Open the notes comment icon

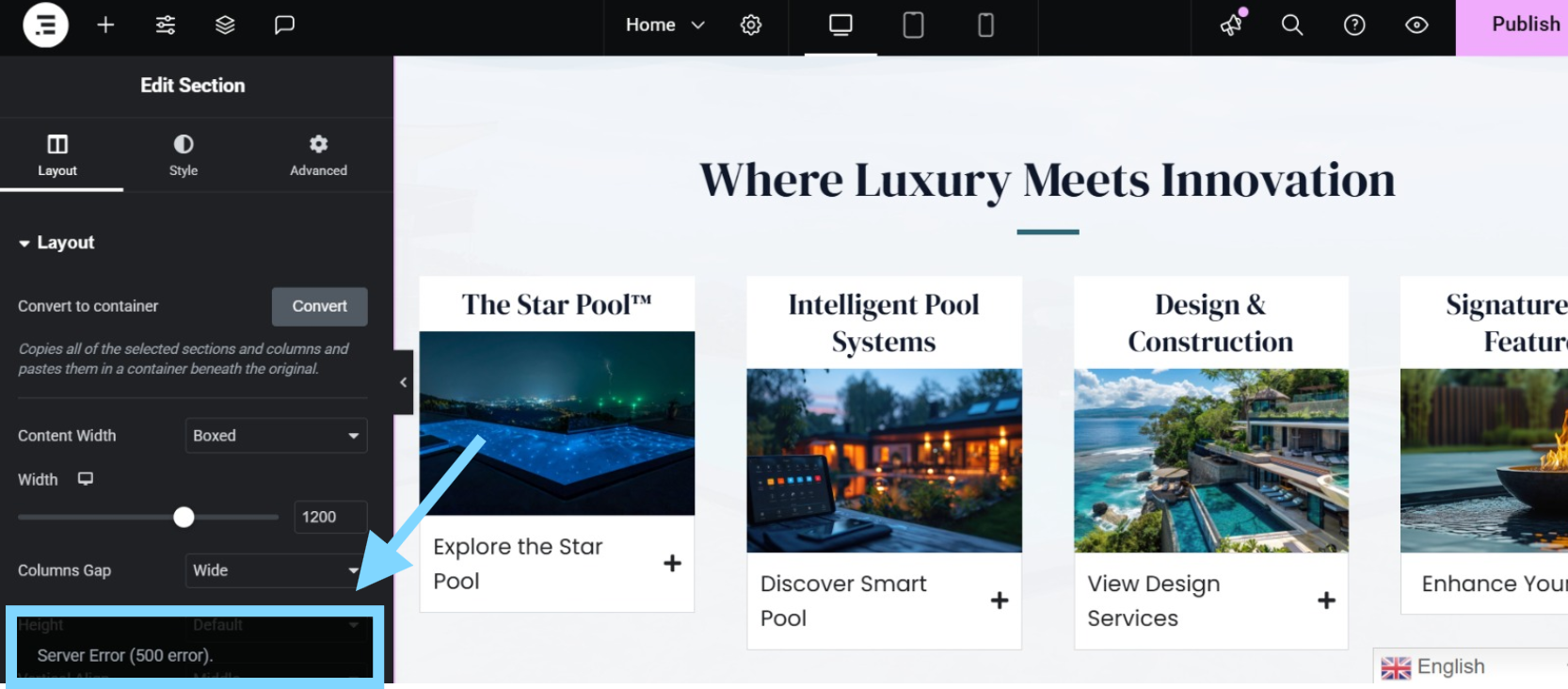click(x=284, y=25)
